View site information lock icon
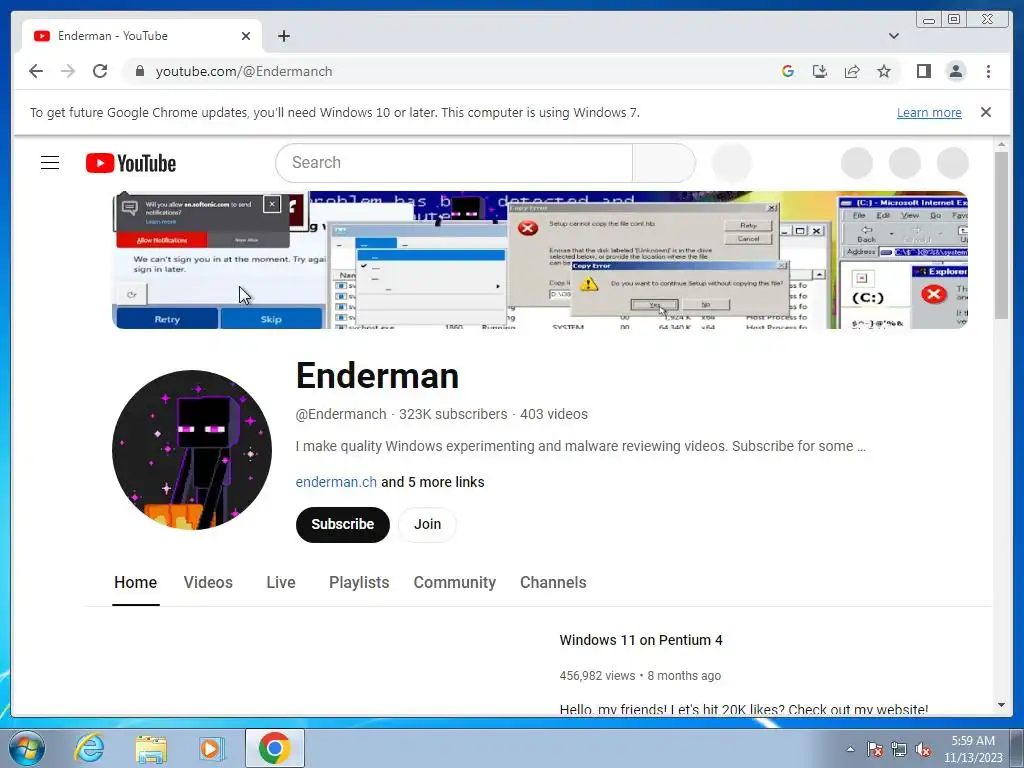1024x768 pixels. (x=139, y=71)
